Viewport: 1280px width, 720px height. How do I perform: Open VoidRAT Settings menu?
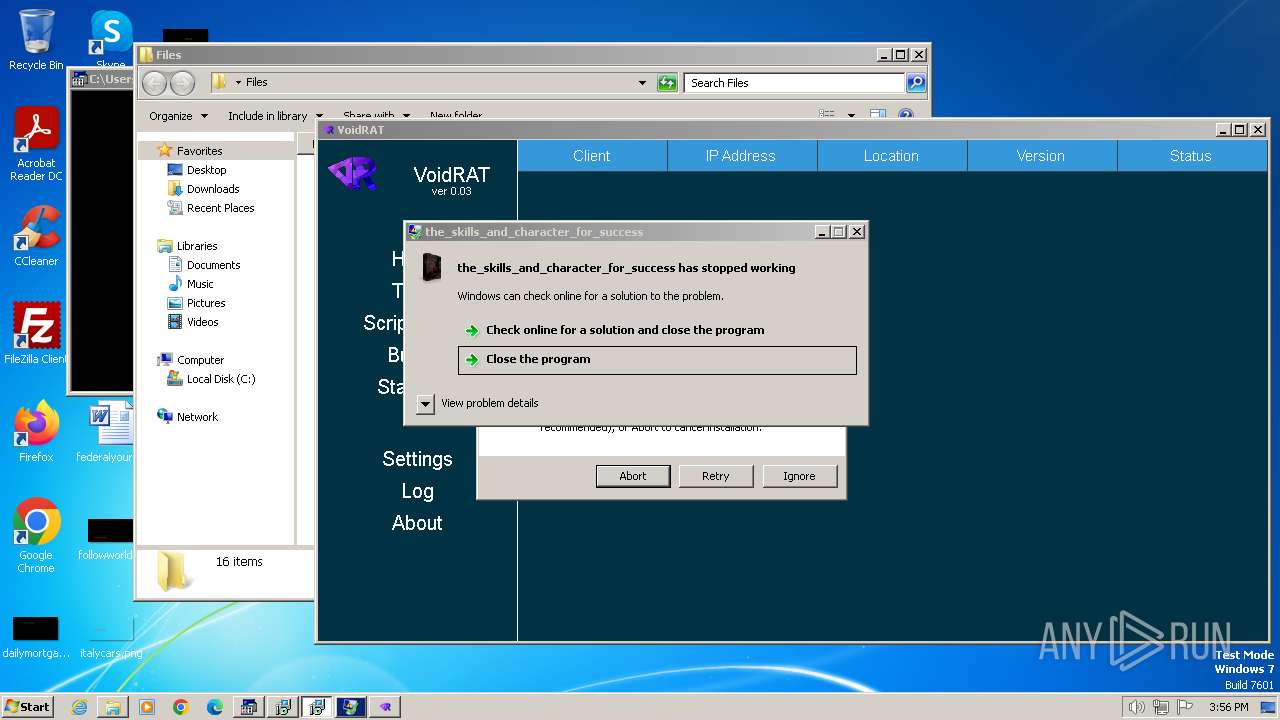(417, 459)
